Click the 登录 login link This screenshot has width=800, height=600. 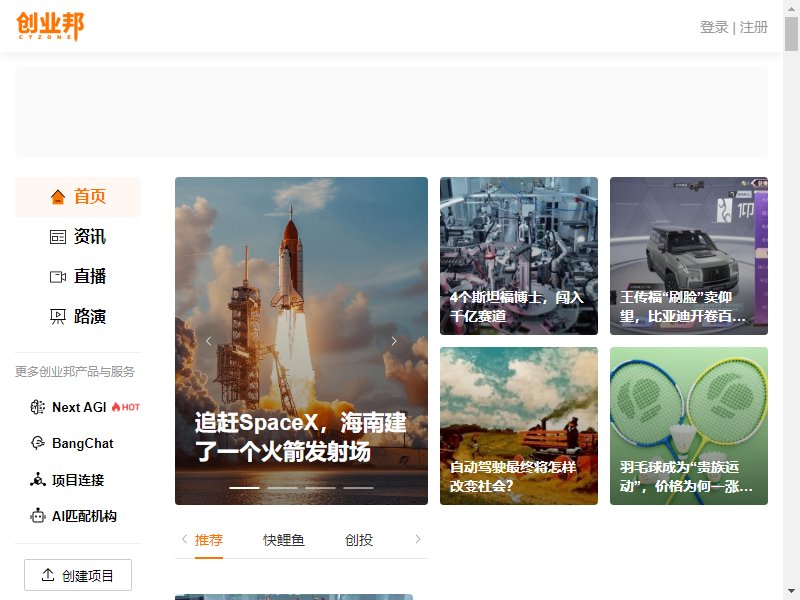[714, 27]
